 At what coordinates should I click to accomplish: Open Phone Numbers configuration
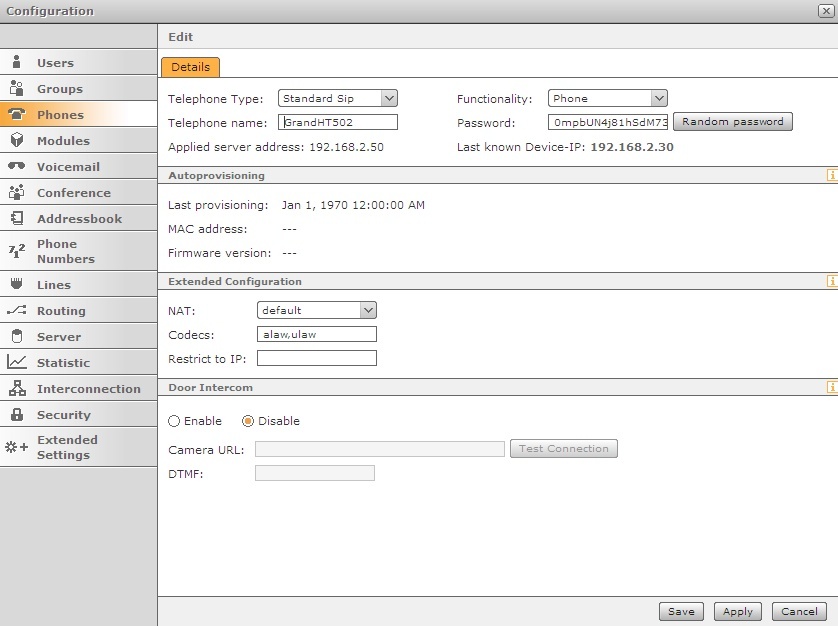[79, 251]
